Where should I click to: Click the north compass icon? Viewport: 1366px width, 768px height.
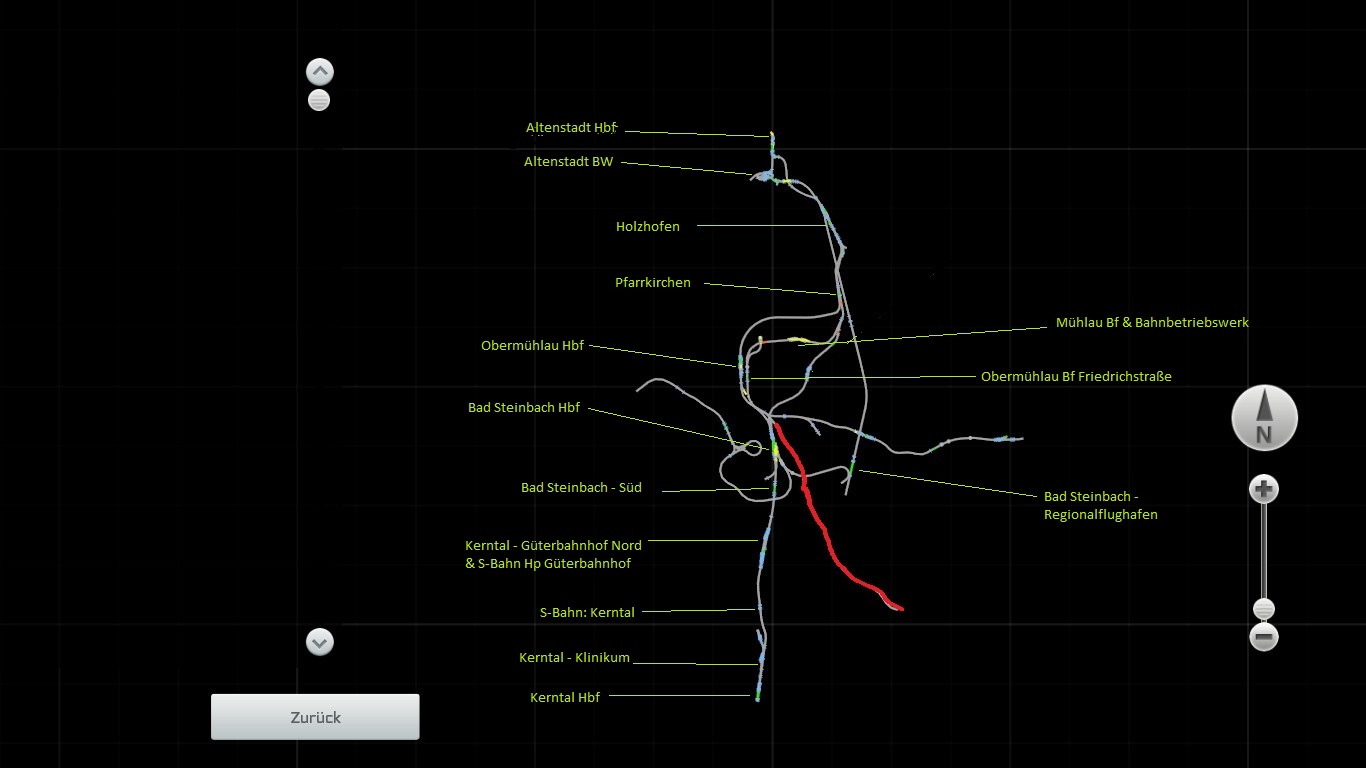pyautogui.click(x=1264, y=418)
